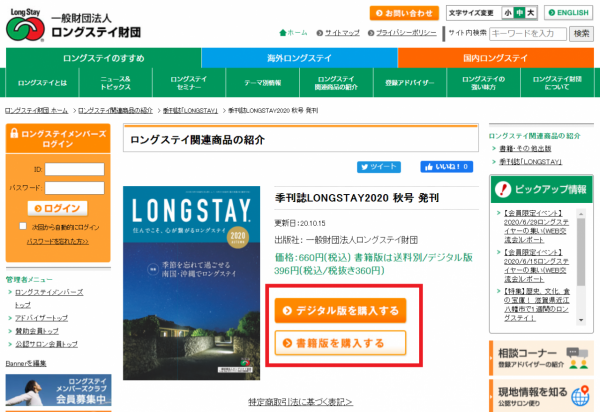Switch to 海外ロングステイ tab
600x412 pixels.
[x=300, y=58]
